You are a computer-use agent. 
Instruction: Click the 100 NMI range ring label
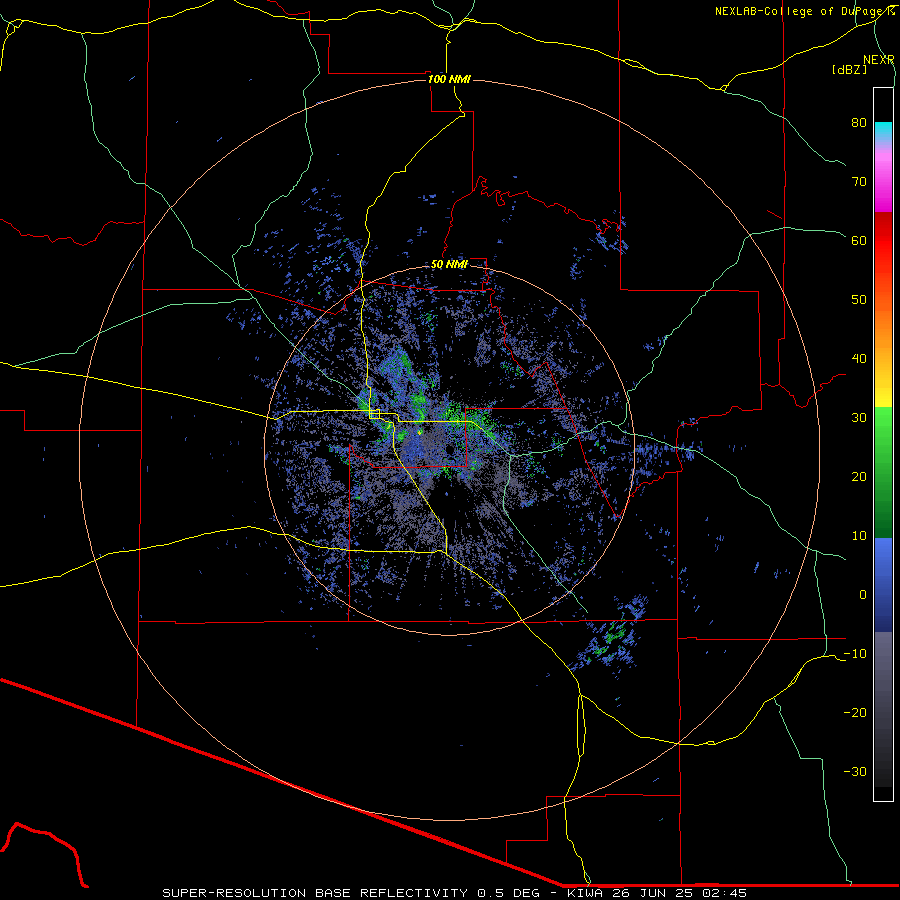point(449,79)
